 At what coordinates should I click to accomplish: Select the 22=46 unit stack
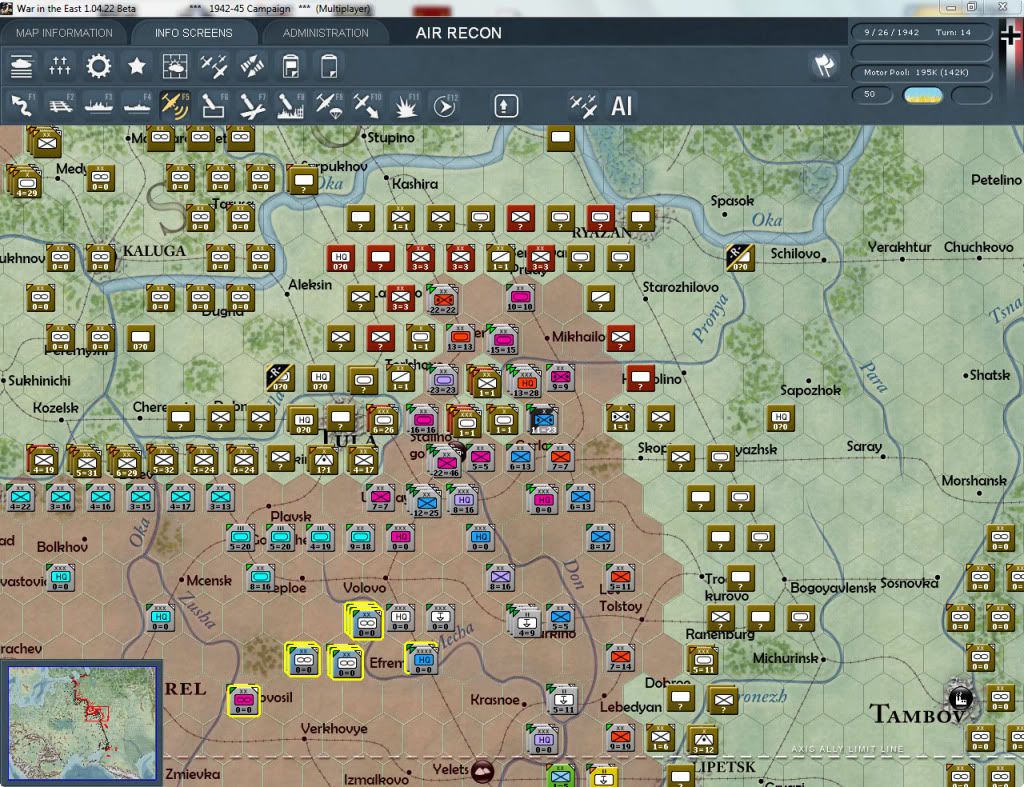(445, 460)
